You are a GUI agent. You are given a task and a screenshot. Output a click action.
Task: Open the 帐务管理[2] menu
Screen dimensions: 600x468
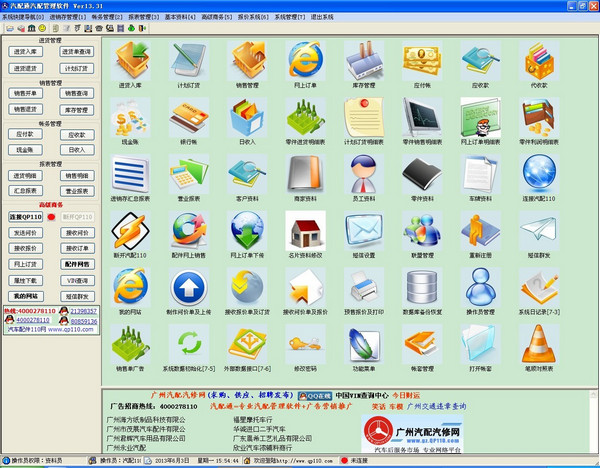(x=107, y=17)
